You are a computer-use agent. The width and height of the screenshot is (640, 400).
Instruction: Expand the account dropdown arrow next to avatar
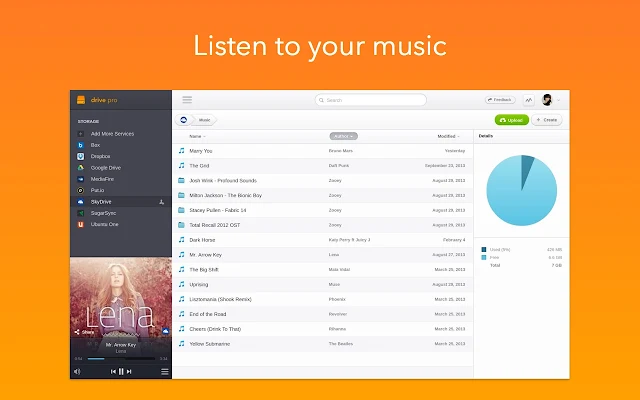(558, 100)
